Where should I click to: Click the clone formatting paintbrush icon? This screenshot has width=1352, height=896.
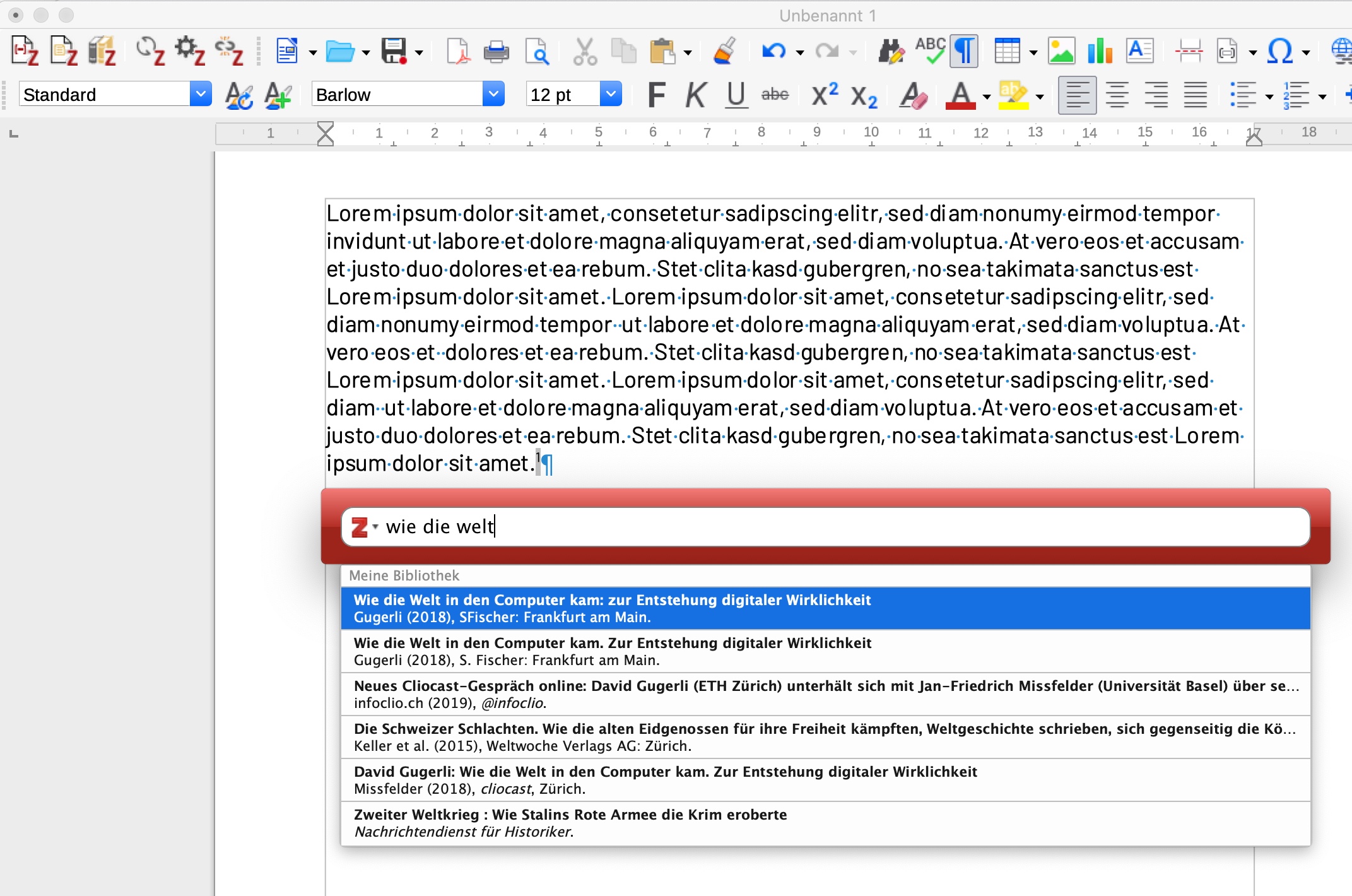[x=725, y=51]
